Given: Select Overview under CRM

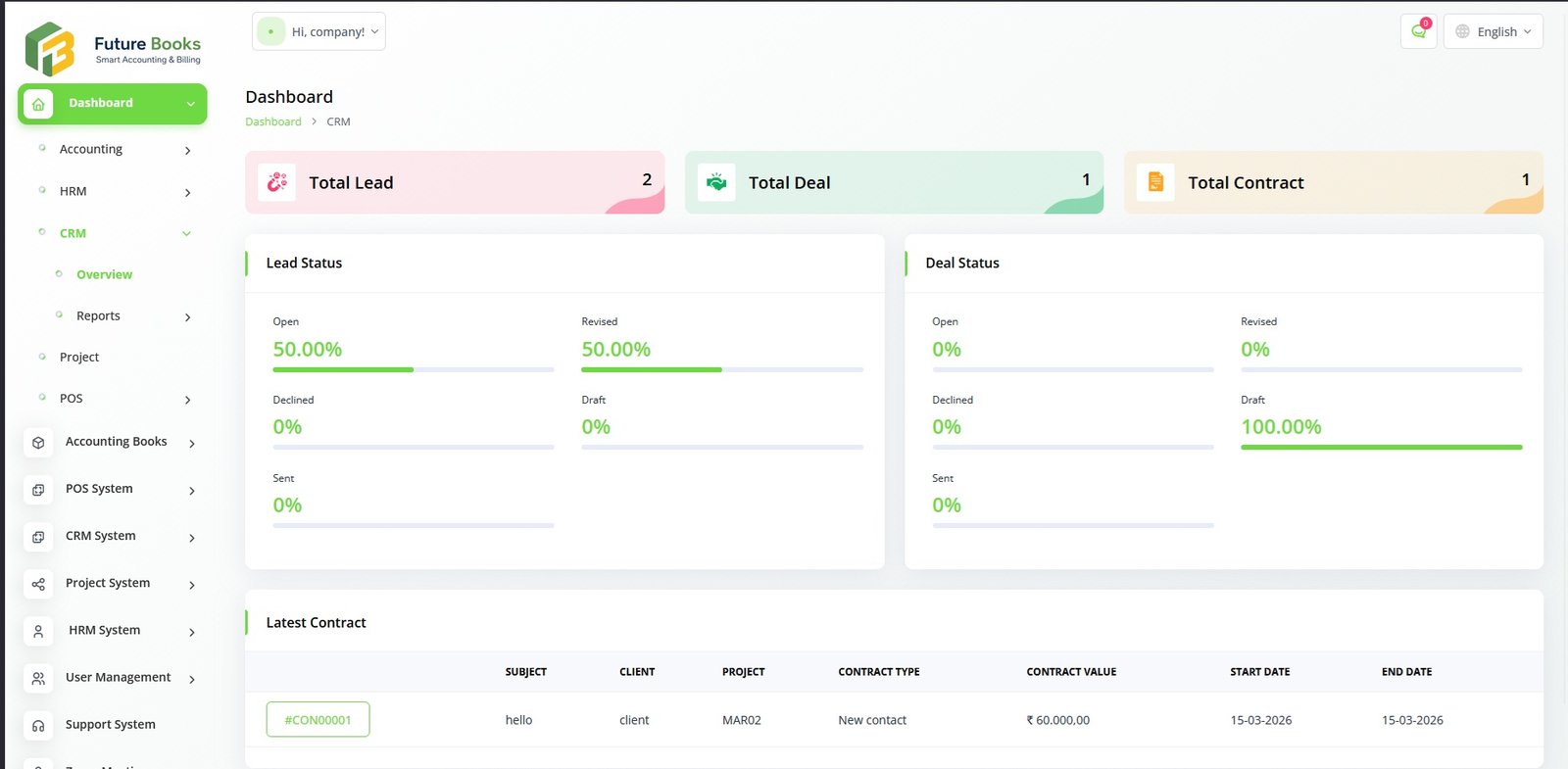Looking at the screenshot, I should click(104, 274).
